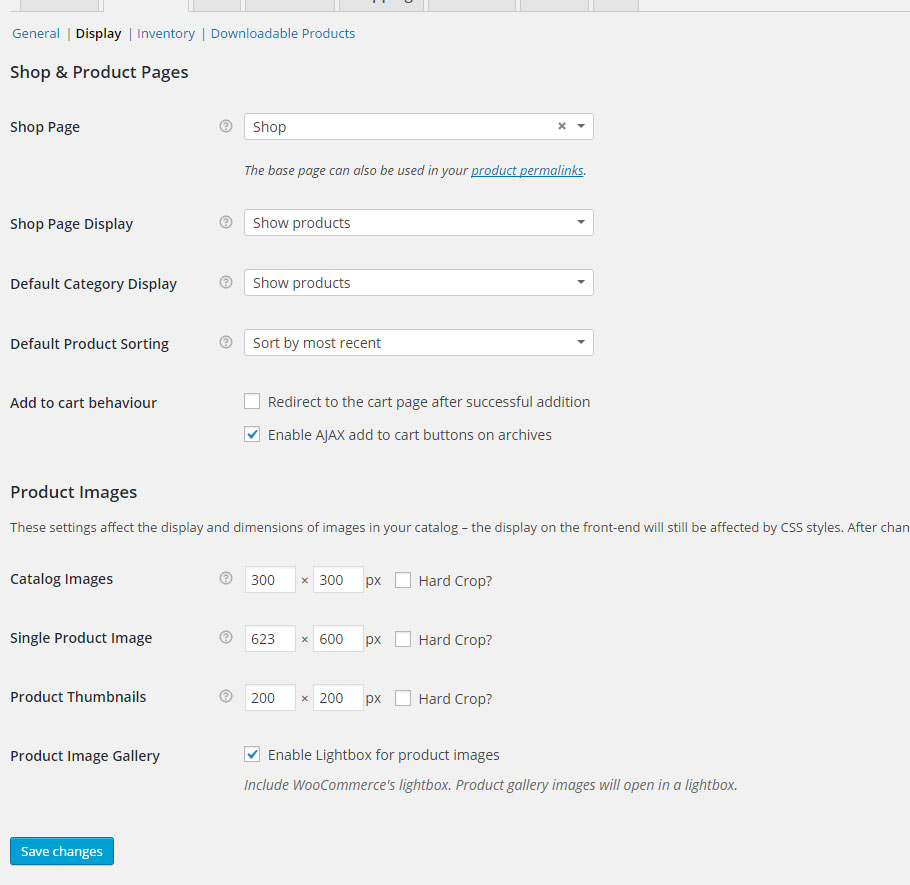Screen dimensions: 910x885
Task: Click the Single Product Image width field
Action: (270, 639)
